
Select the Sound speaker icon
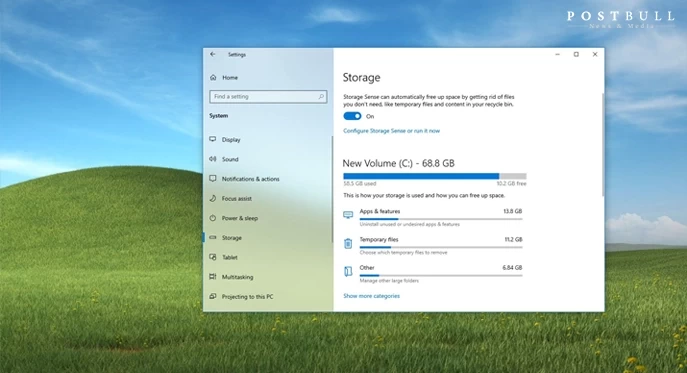[213, 159]
